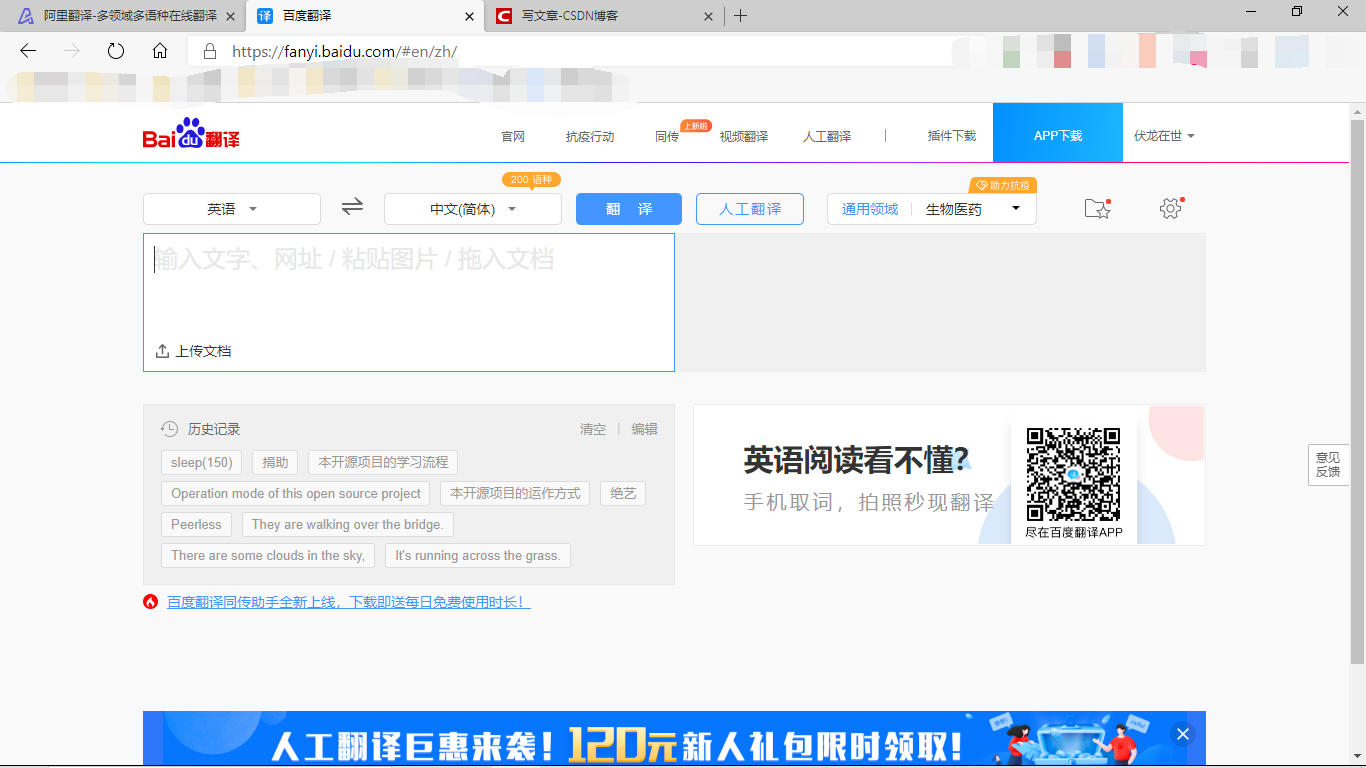Open the browser home page

pos(160,51)
